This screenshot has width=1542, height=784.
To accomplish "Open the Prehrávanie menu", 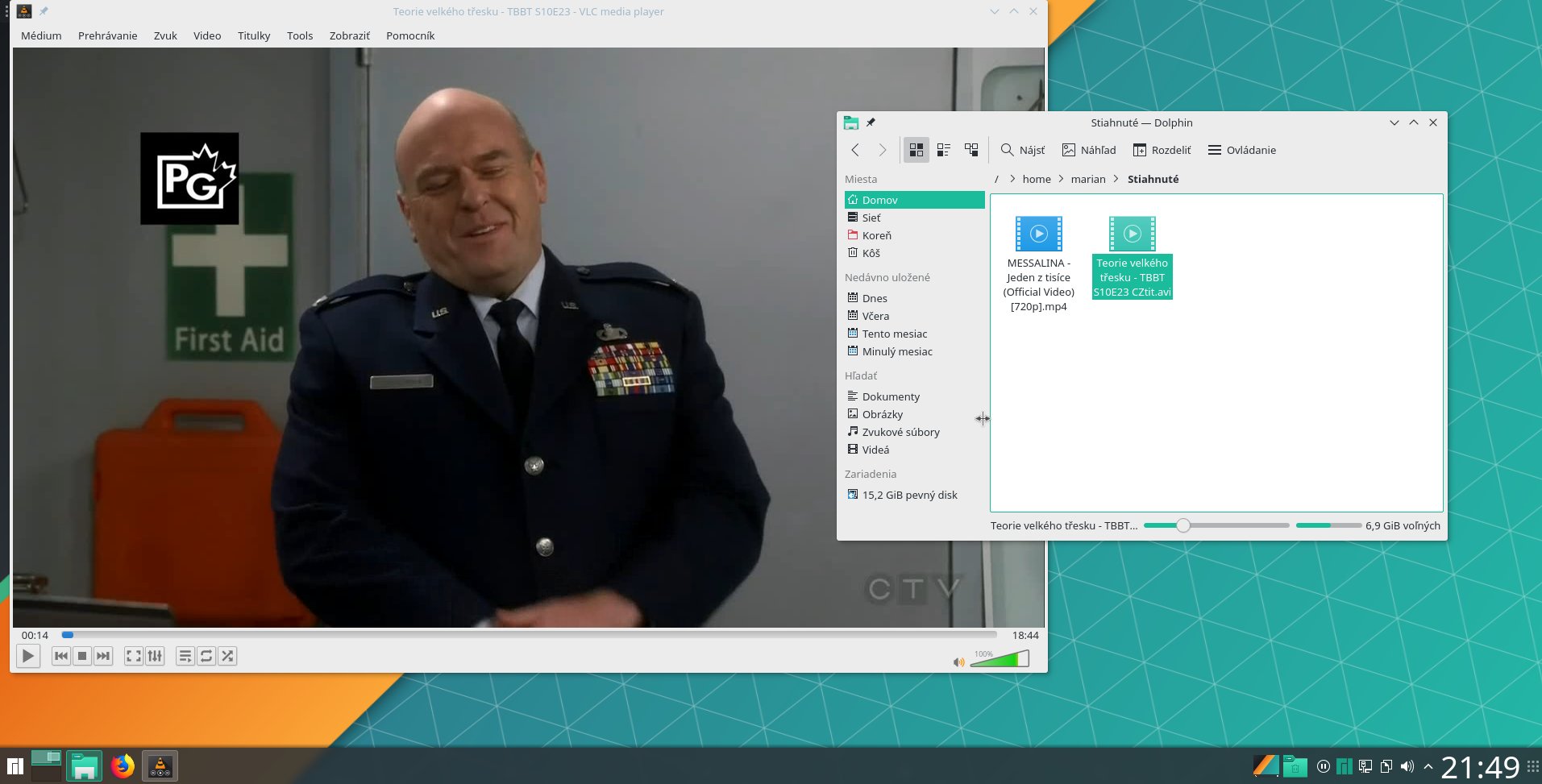I will click(x=107, y=35).
